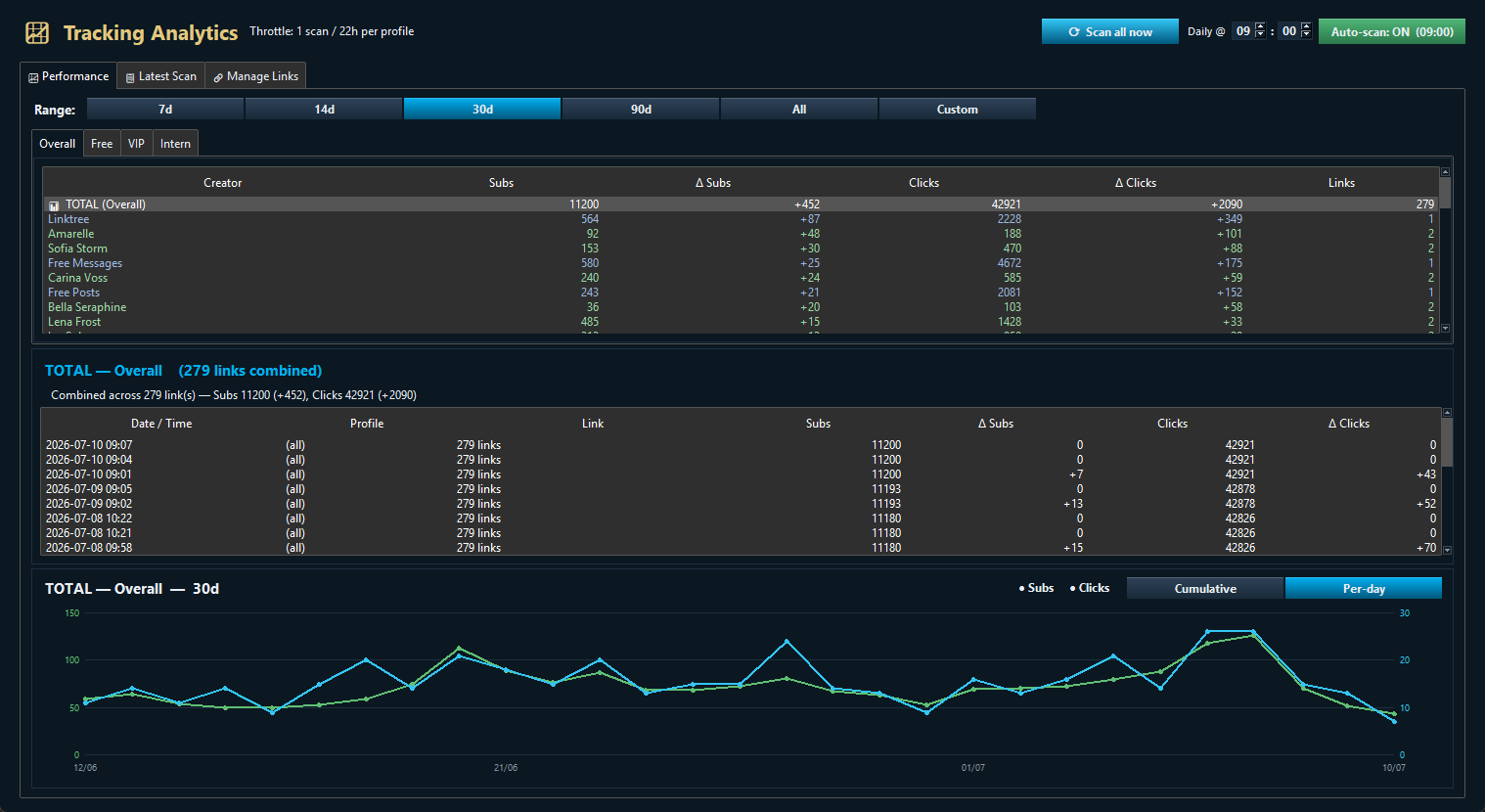Select the 2026-07-08 09:58 scan row
This screenshot has width=1485, height=812.
(x=741, y=548)
